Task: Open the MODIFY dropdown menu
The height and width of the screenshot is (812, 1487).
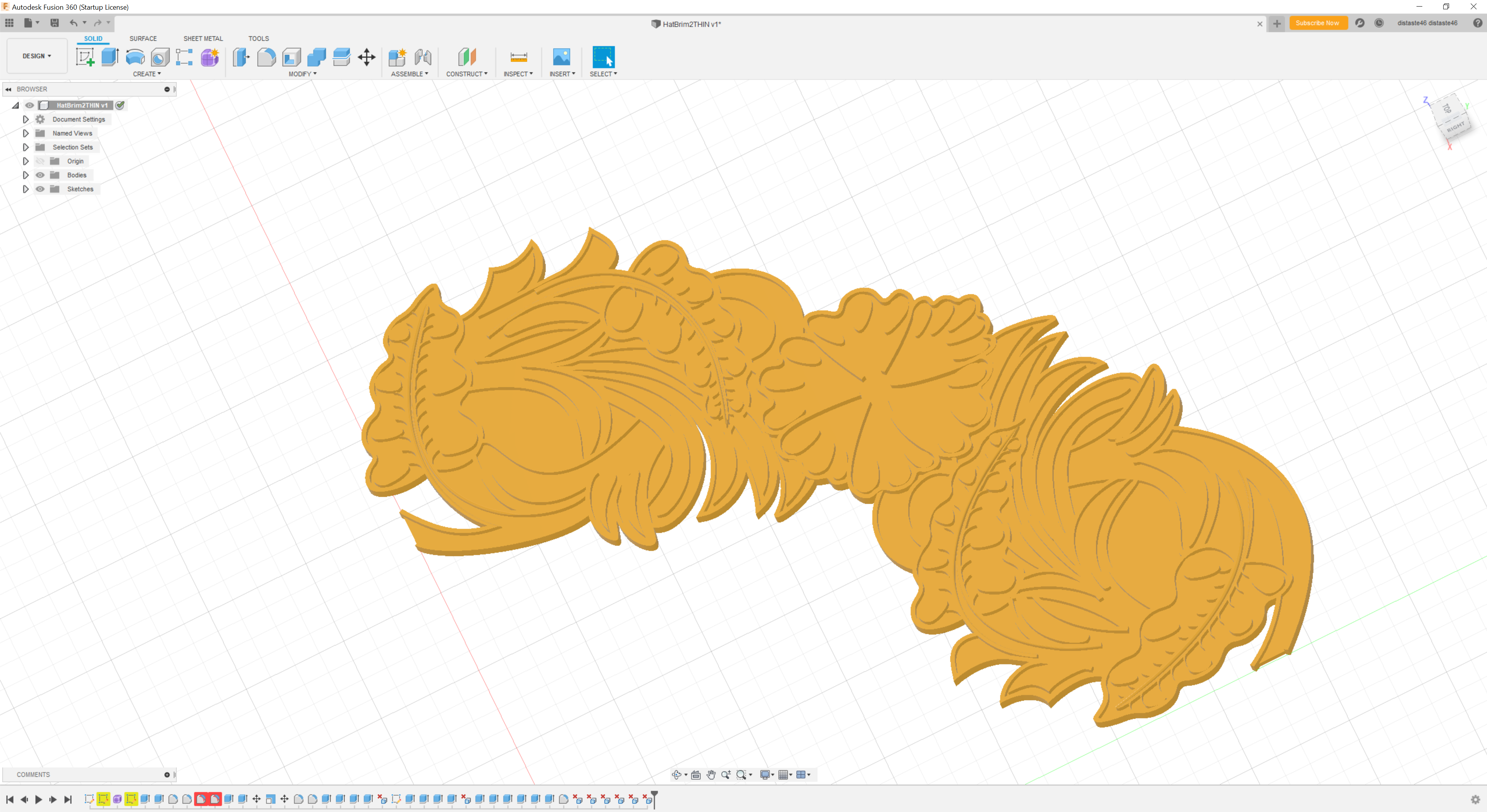Action: 303,74
